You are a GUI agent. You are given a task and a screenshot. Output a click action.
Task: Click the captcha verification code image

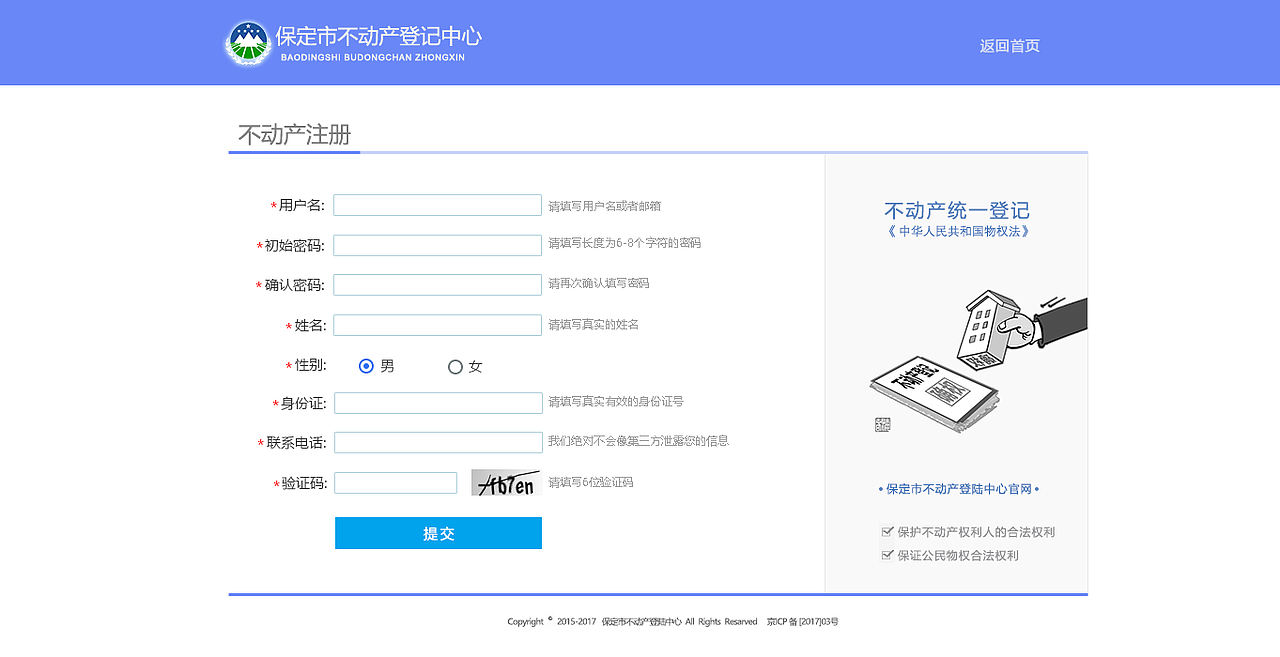(x=505, y=482)
